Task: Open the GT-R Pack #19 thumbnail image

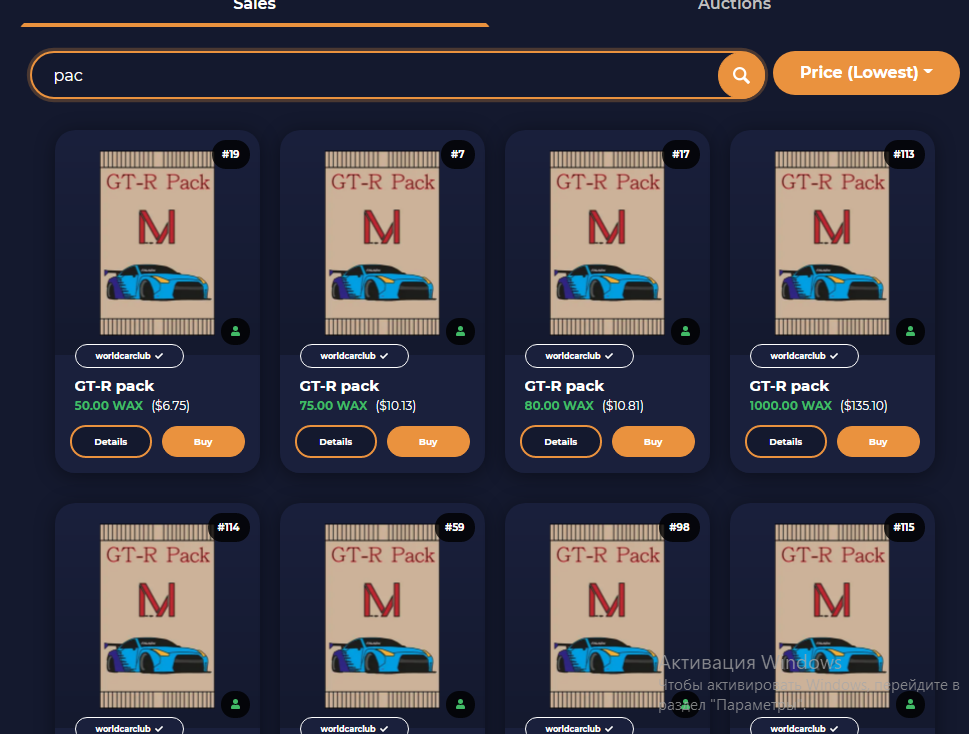Action: [x=157, y=243]
